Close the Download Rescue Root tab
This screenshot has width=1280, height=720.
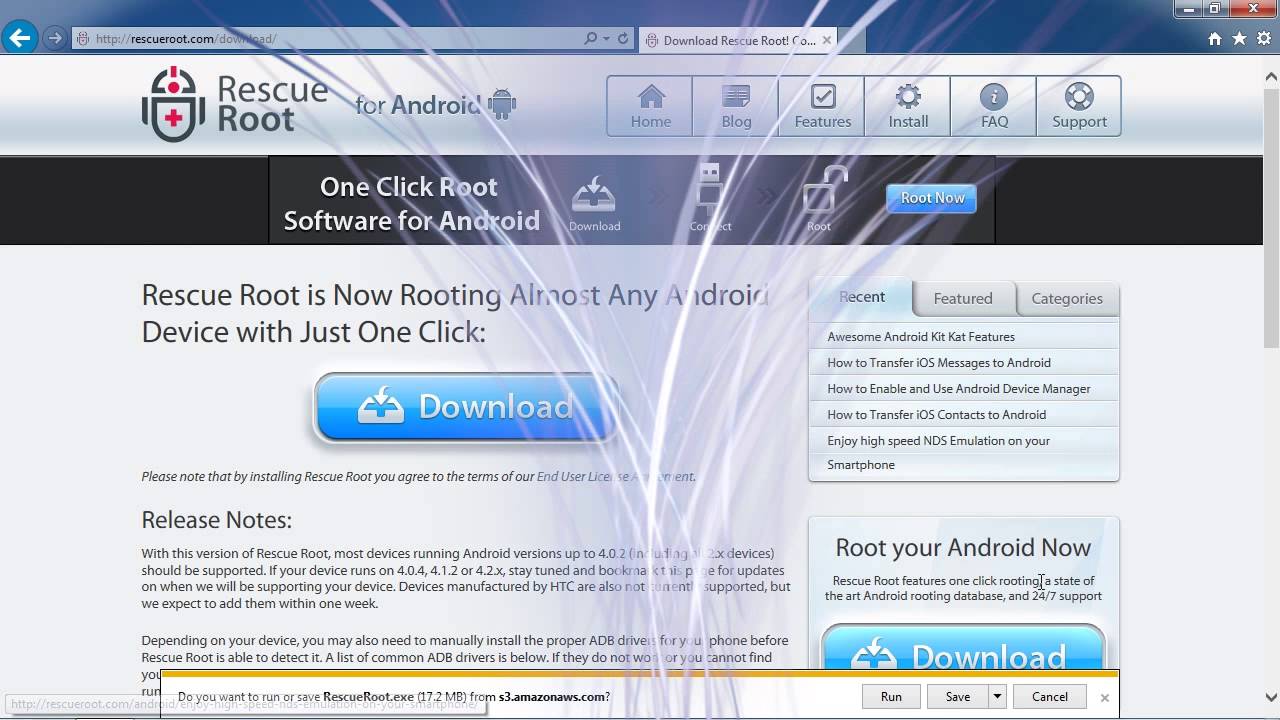826,40
